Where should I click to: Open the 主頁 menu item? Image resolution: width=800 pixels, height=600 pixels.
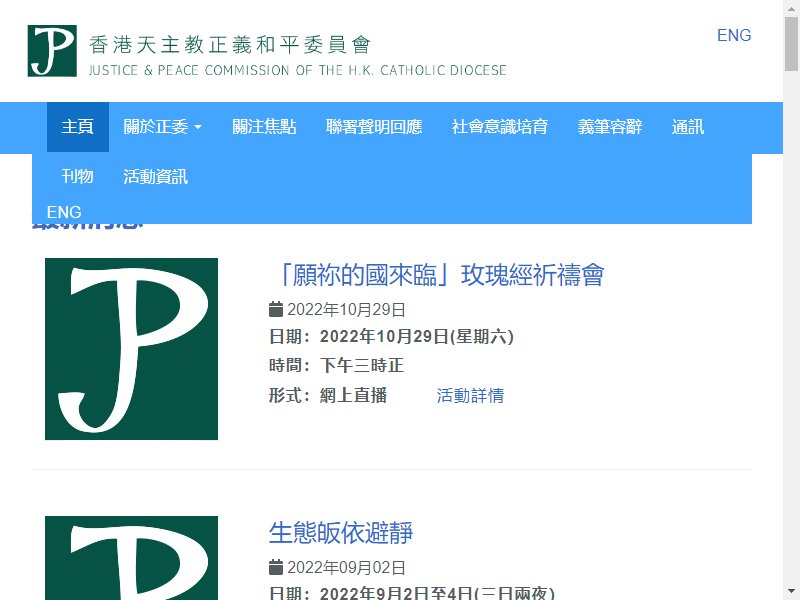coord(78,127)
